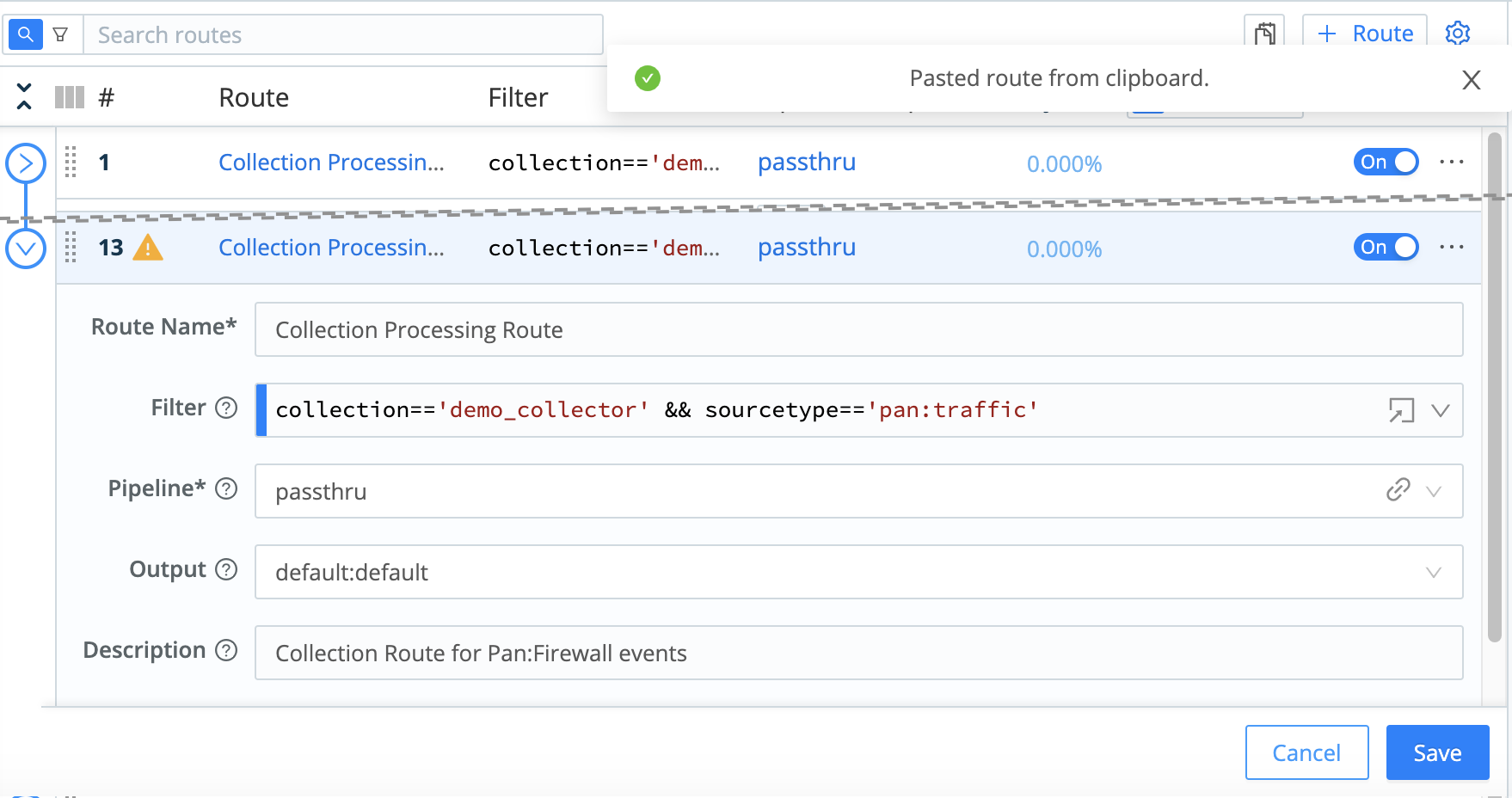Dismiss the 'Pasted route from clipboard' notification
Screen dimensions: 1512x798
(1472, 79)
